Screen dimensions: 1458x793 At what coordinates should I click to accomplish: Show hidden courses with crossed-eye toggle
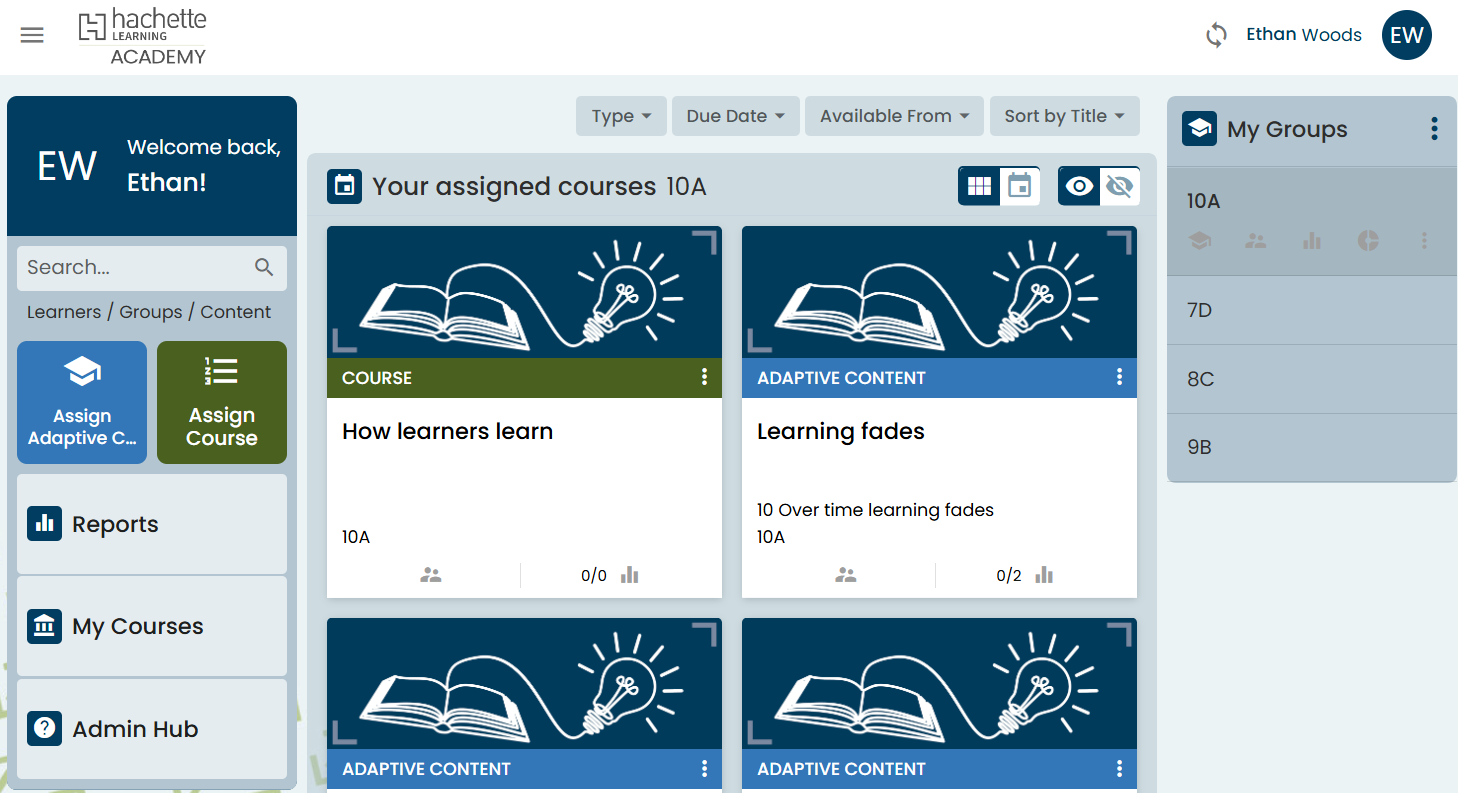coord(1119,186)
